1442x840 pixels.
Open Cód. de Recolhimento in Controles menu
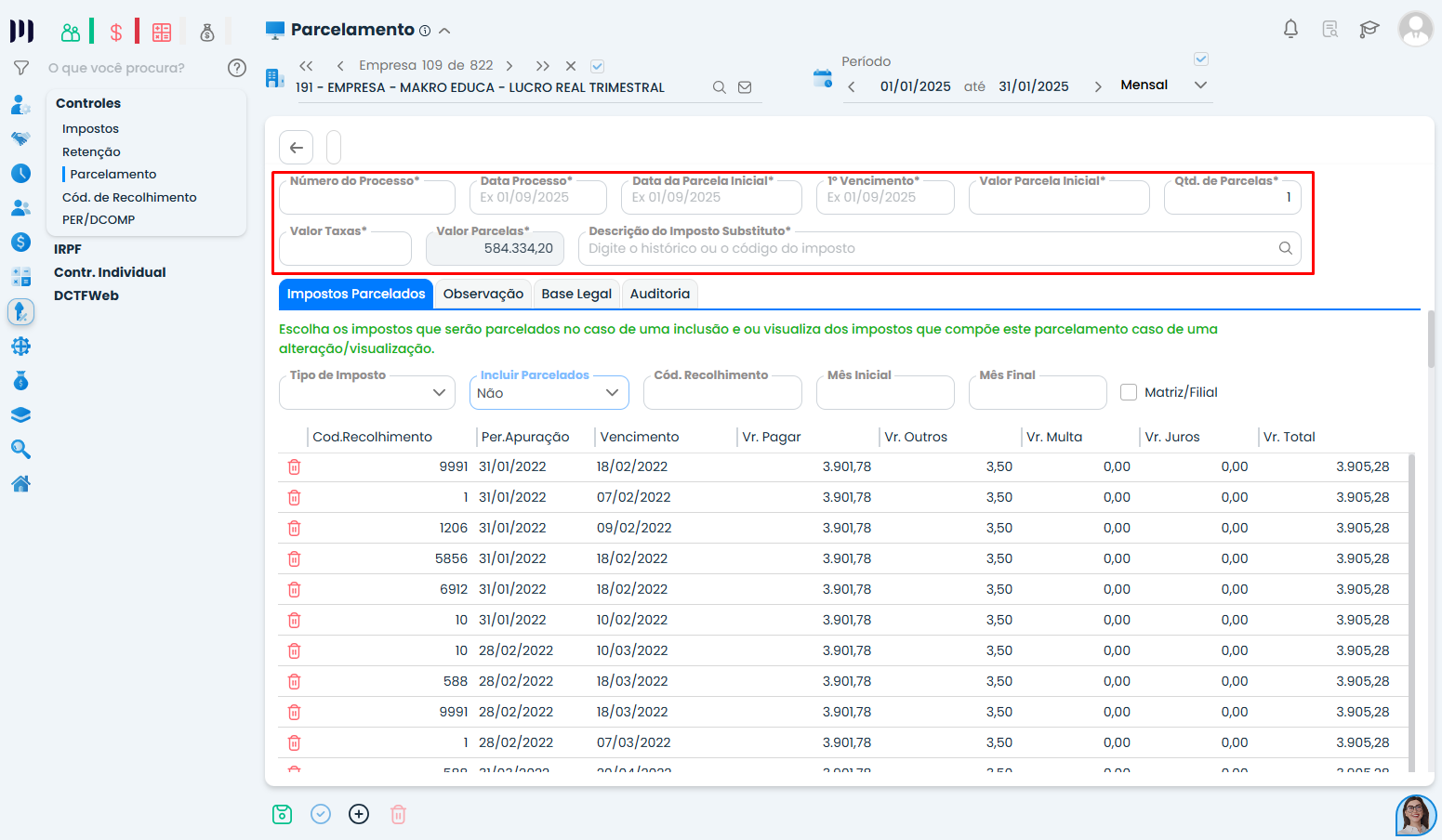[x=129, y=197]
